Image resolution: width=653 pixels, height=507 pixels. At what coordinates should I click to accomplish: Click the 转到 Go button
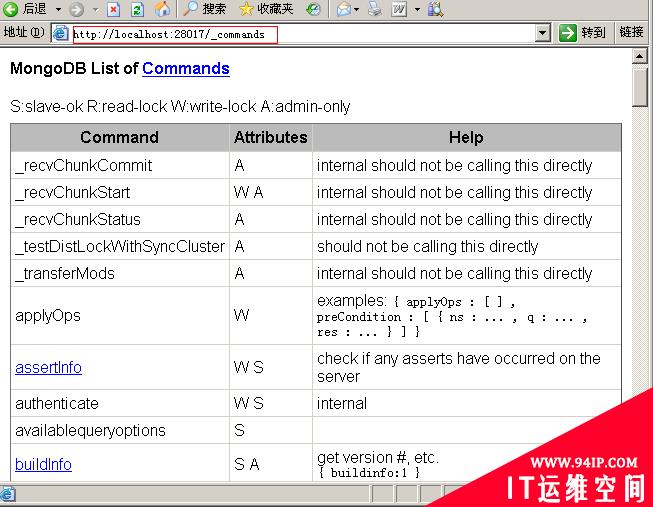(x=583, y=33)
